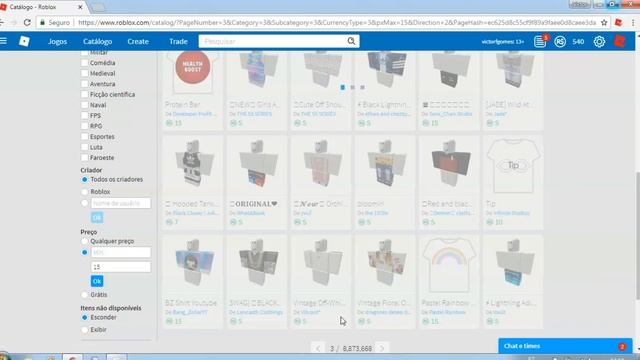
Task: Open the ORIGINAL item title link
Action: (x=253, y=204)
